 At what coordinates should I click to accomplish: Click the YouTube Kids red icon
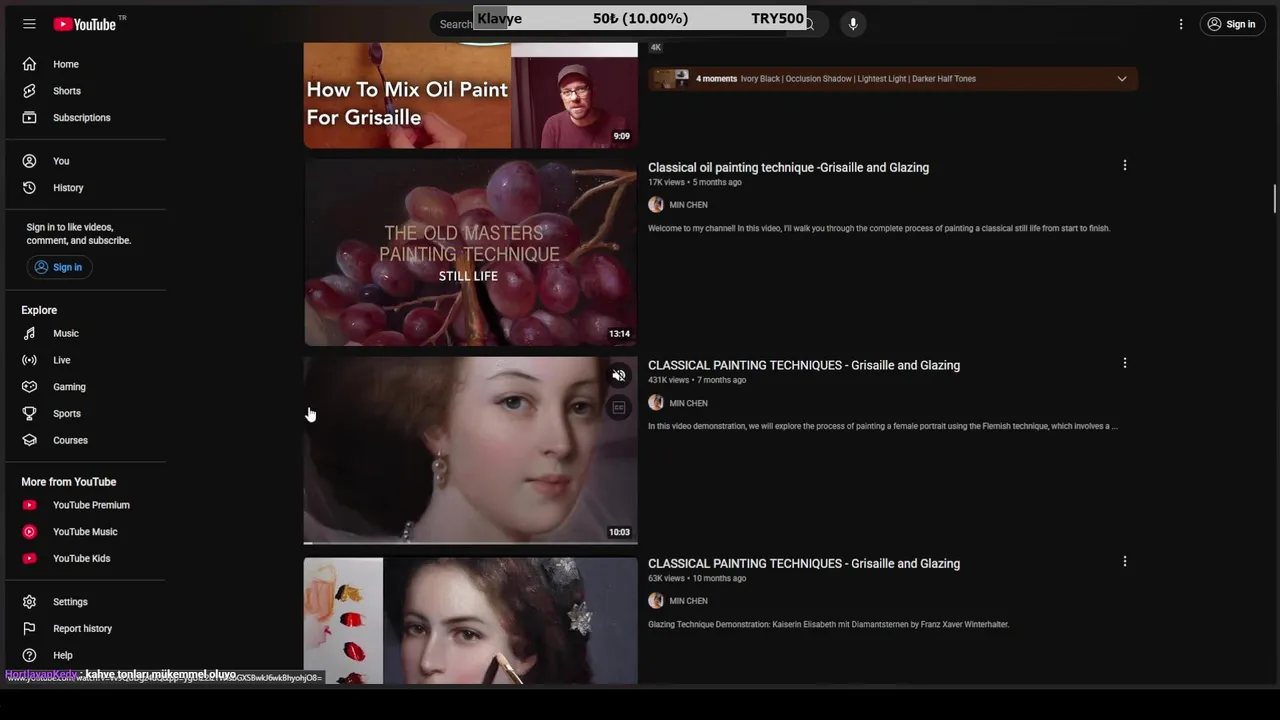coord(30,559)
